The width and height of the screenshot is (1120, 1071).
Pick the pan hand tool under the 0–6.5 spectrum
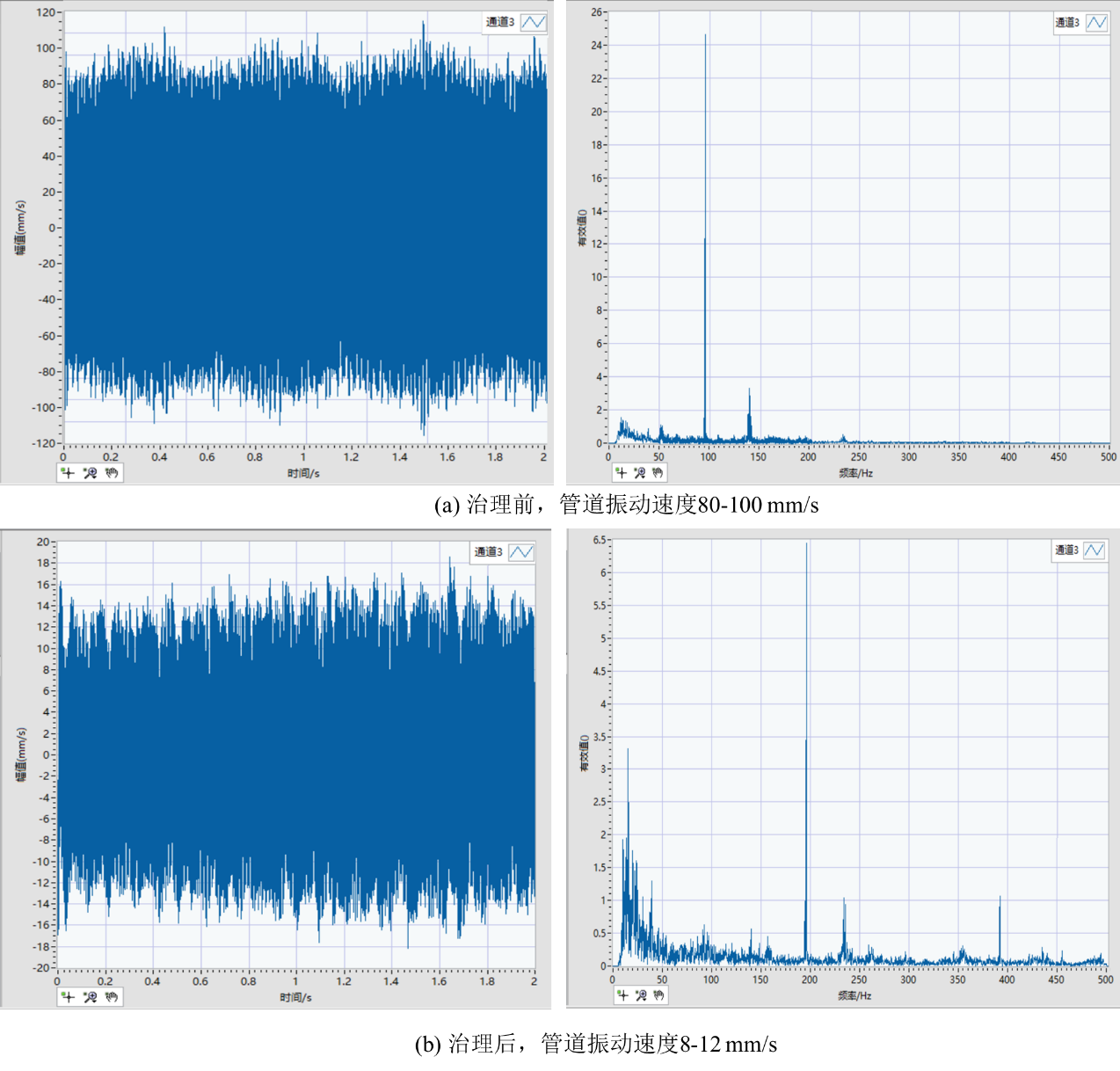click(659, 995)
